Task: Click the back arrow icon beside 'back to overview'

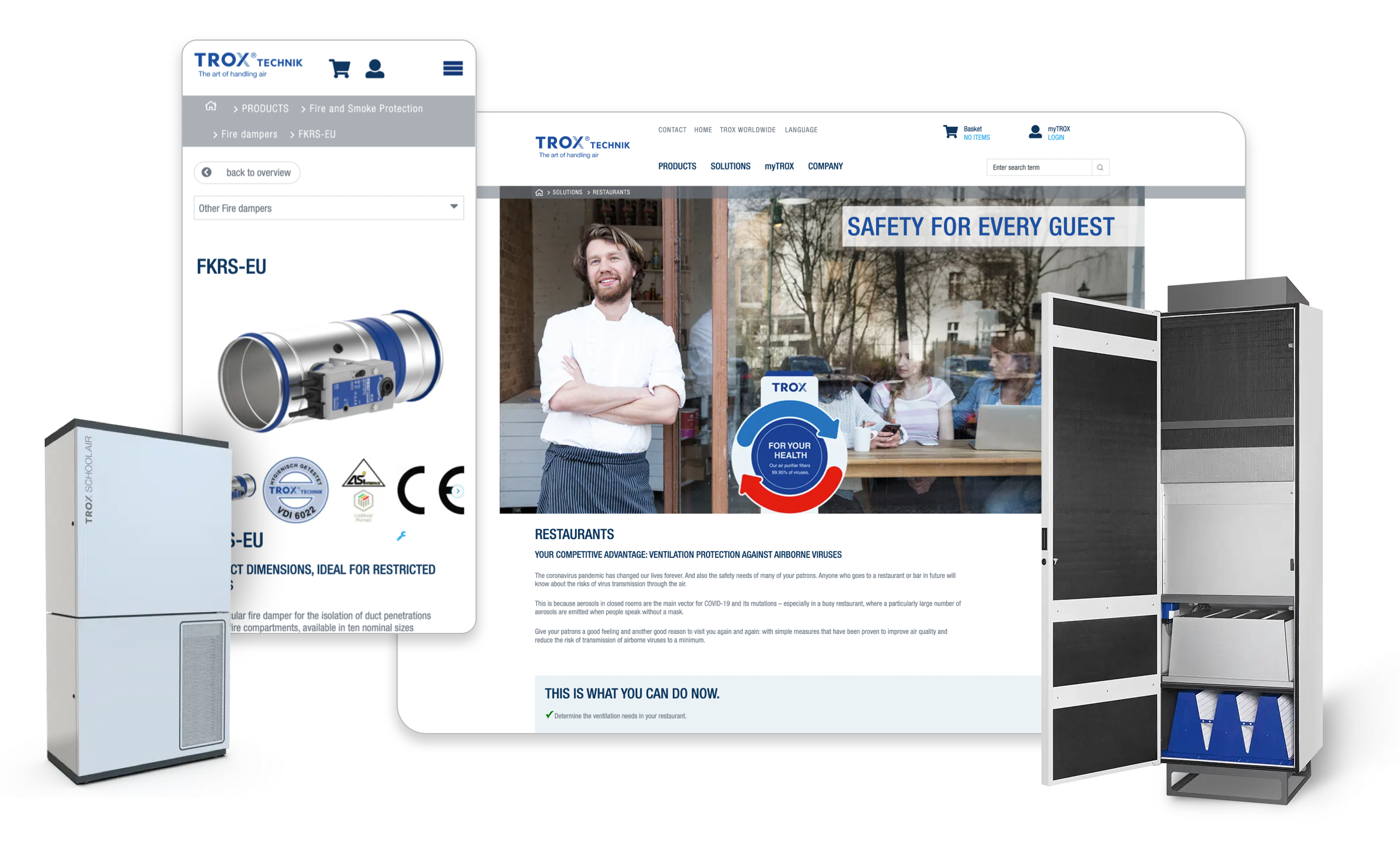Action: pyautogui.click(x=207, y=172)
